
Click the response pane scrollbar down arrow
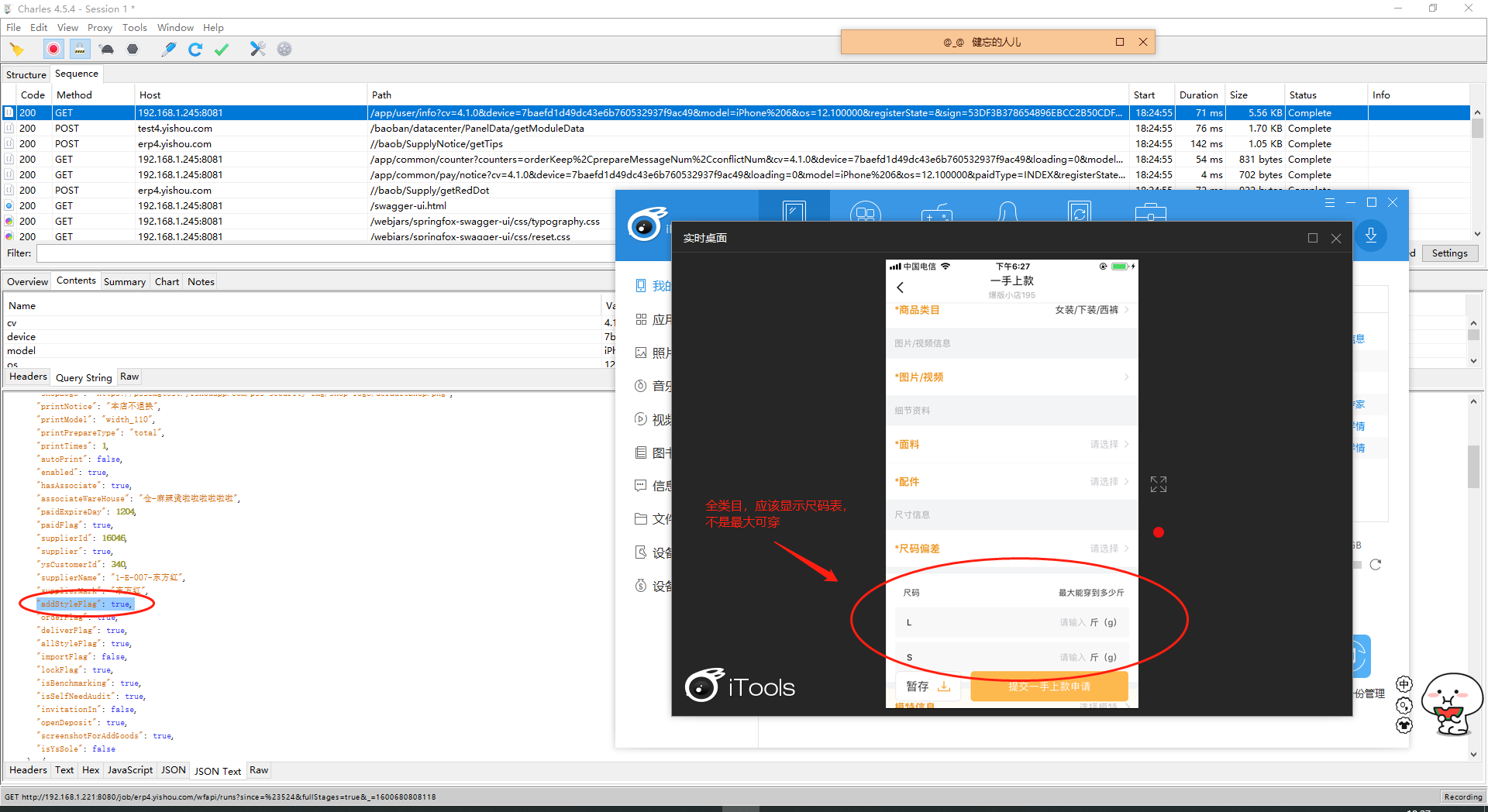click(1473, 755)
